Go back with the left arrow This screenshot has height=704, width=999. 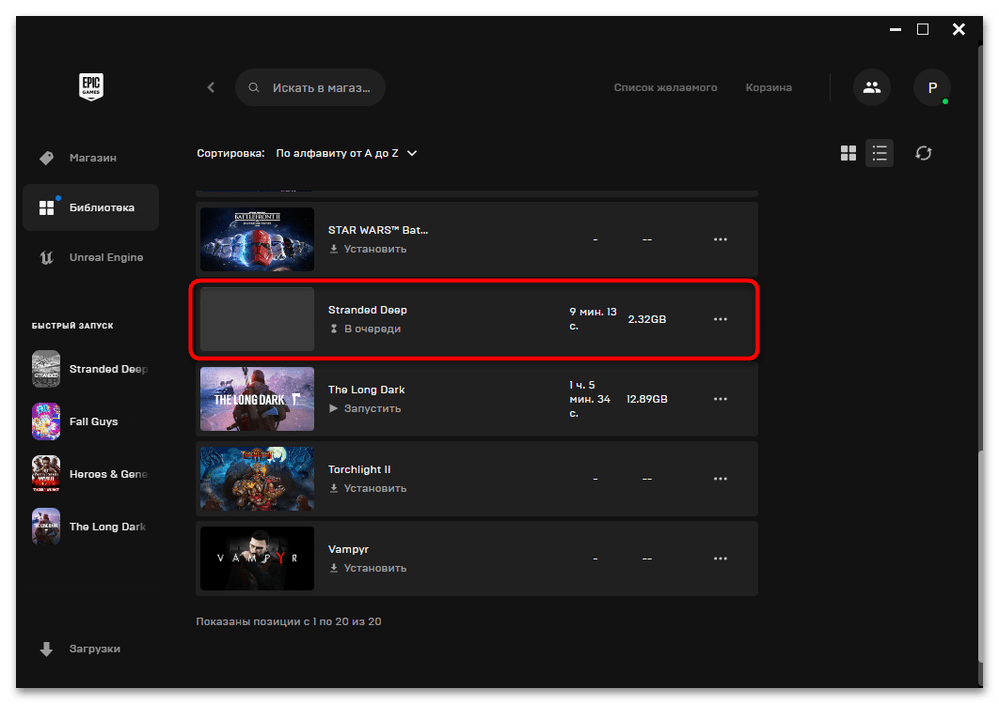(x=211, y=87)
